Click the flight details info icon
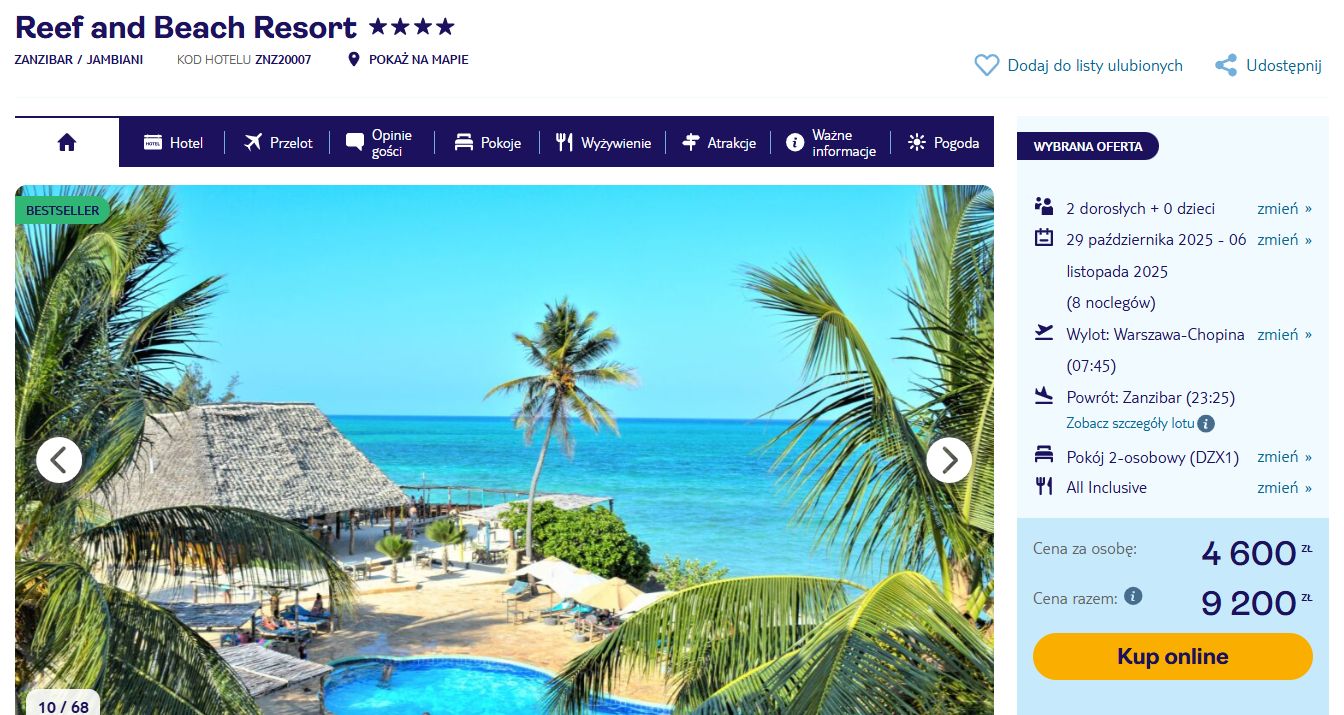Image resolution: width=1344 pixels, height=715 pixels. [x=1206, y=423]
